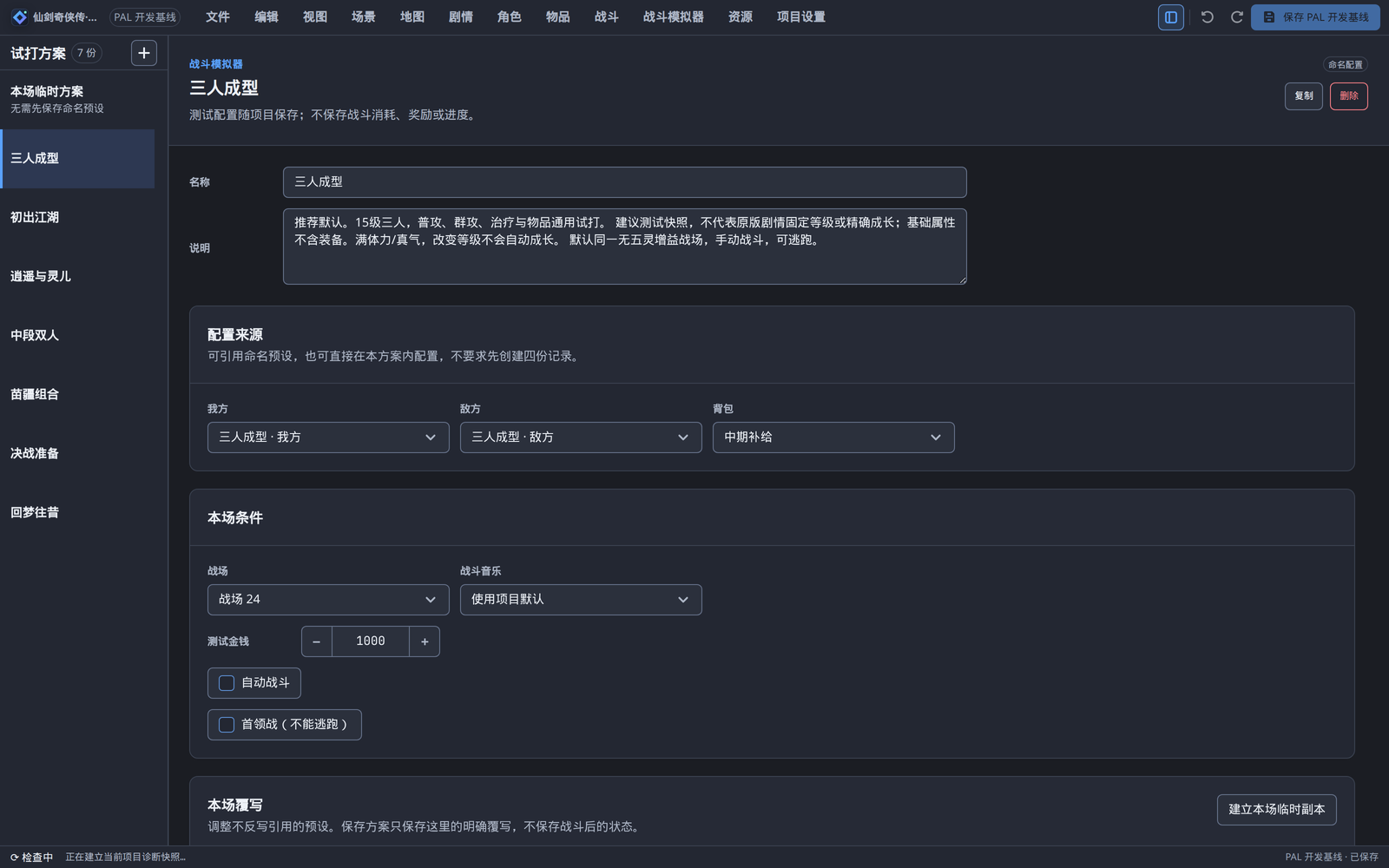Screen dimensions: 1389x868
Task: Open the 战场 dropdown showing 战场 24
Action: click(x=328, y=600)
